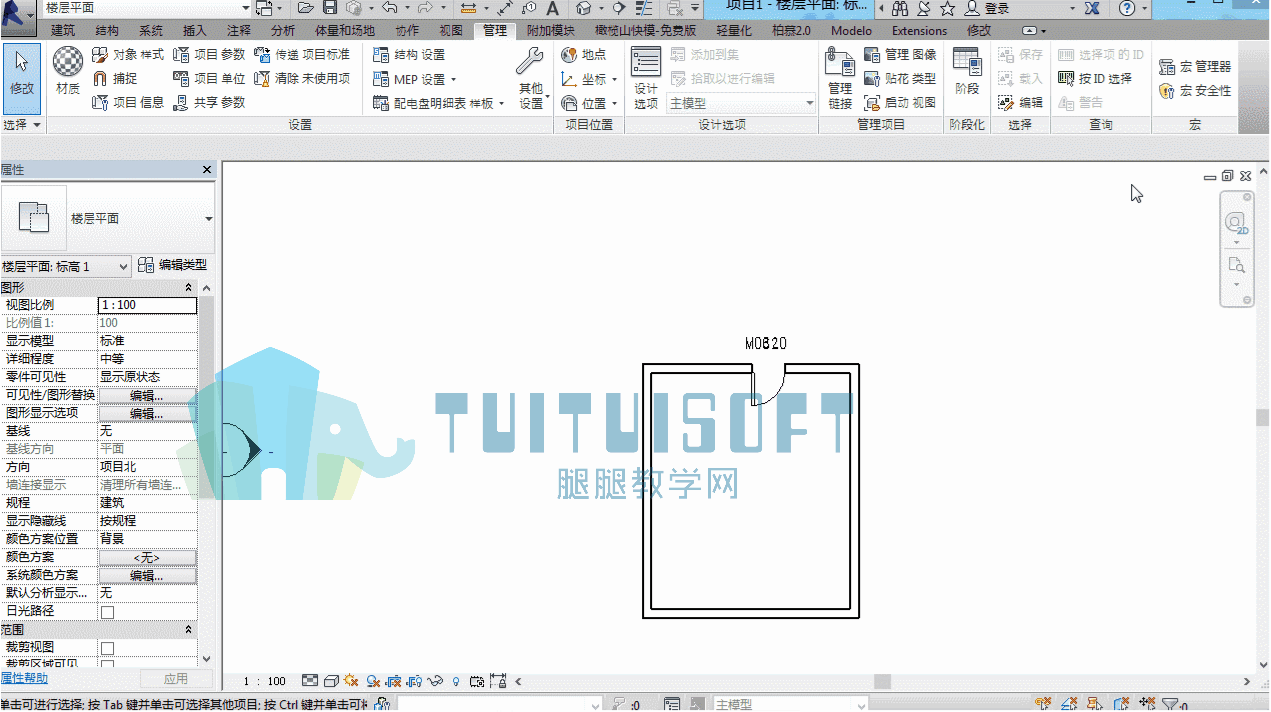Click 共享参数 shared parameters
1271x712 pixels.
pyautogui.click(x=209, y=102)
